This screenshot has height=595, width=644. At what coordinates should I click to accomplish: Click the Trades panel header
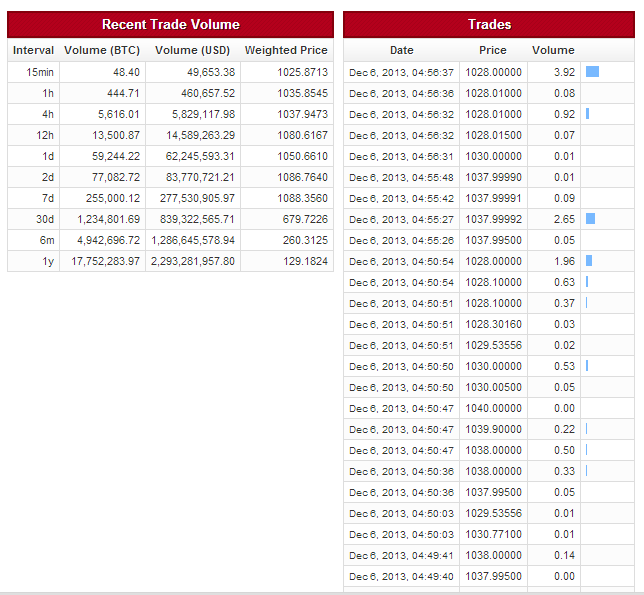[x=489, y=24]
